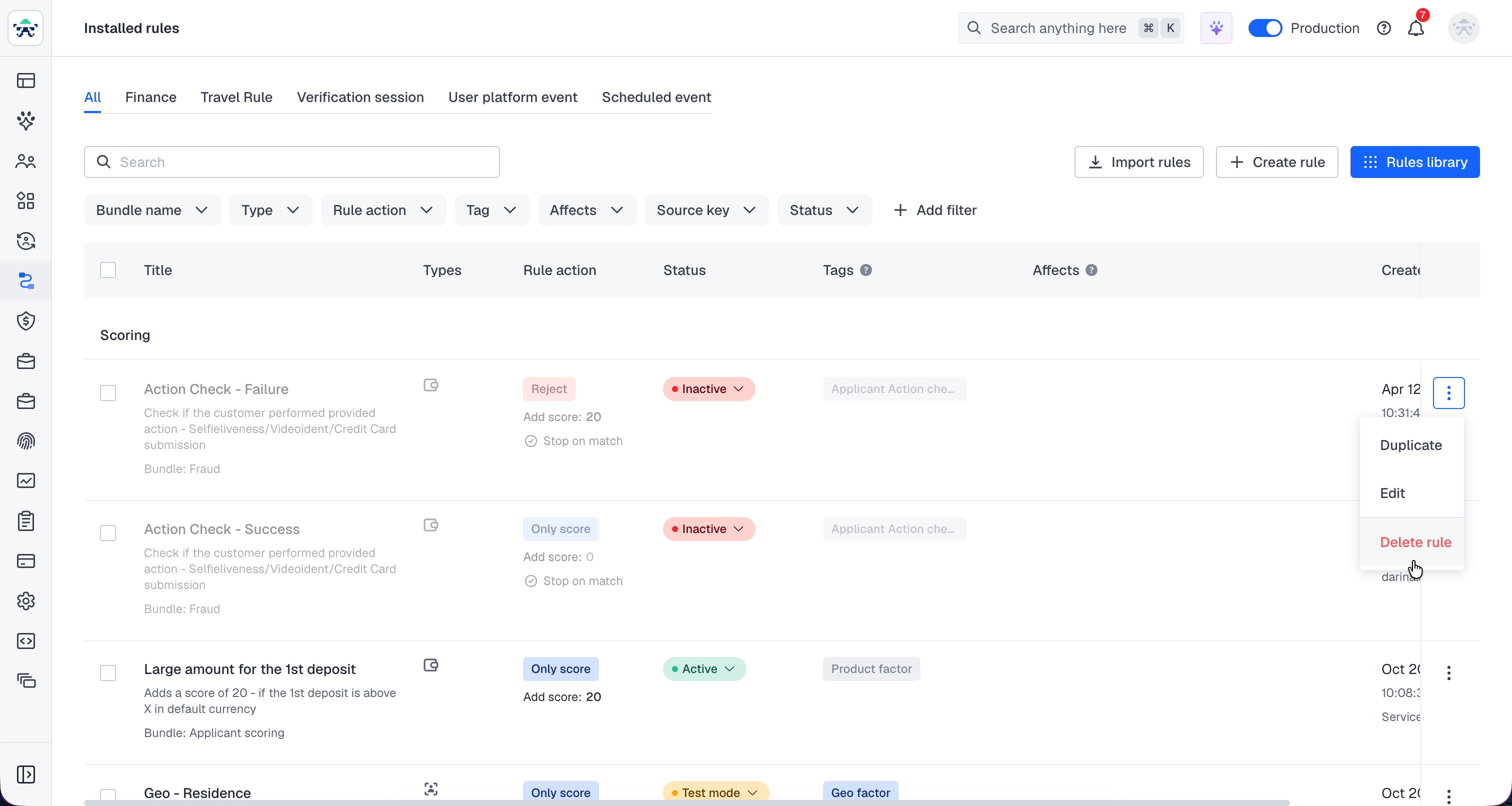The width and height of the screenshot is (1512, 806).
Task: Click the AI assistant sparkle icon
Action: tap(1215, 28)
